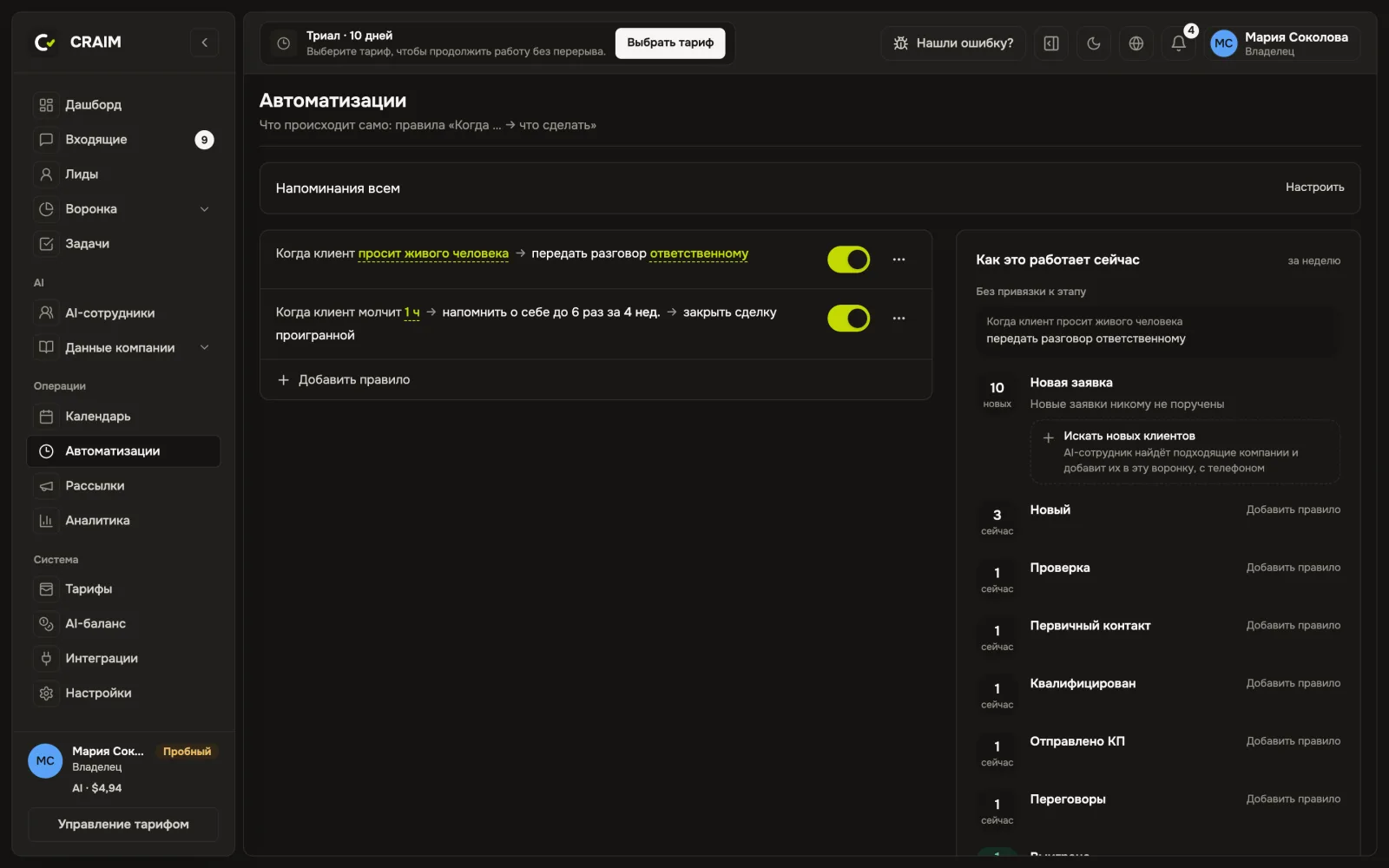Open AI-сотрудники section

click(x=123, y=313)
